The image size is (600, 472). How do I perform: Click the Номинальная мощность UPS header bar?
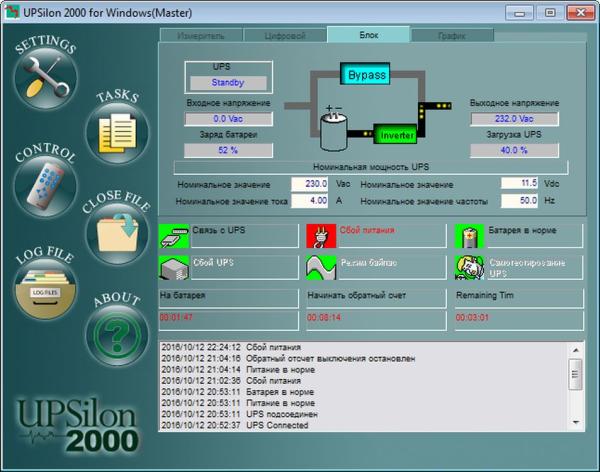(371, 167)
